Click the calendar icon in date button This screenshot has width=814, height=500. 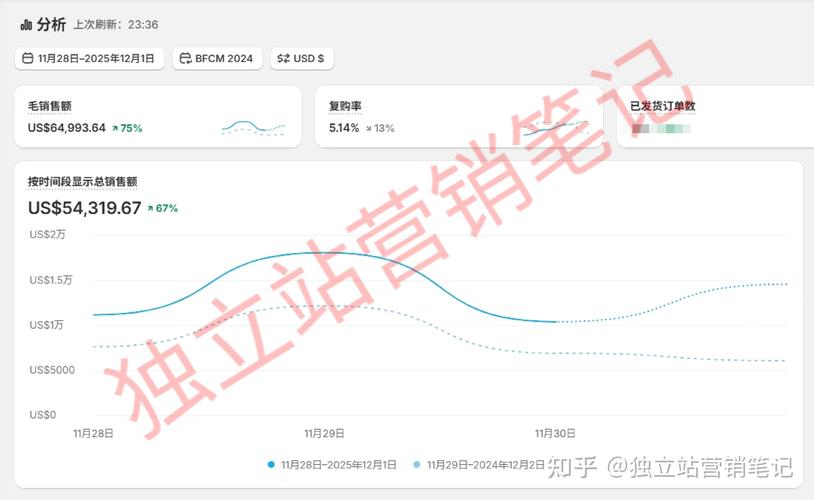click(x=28, y=58)
